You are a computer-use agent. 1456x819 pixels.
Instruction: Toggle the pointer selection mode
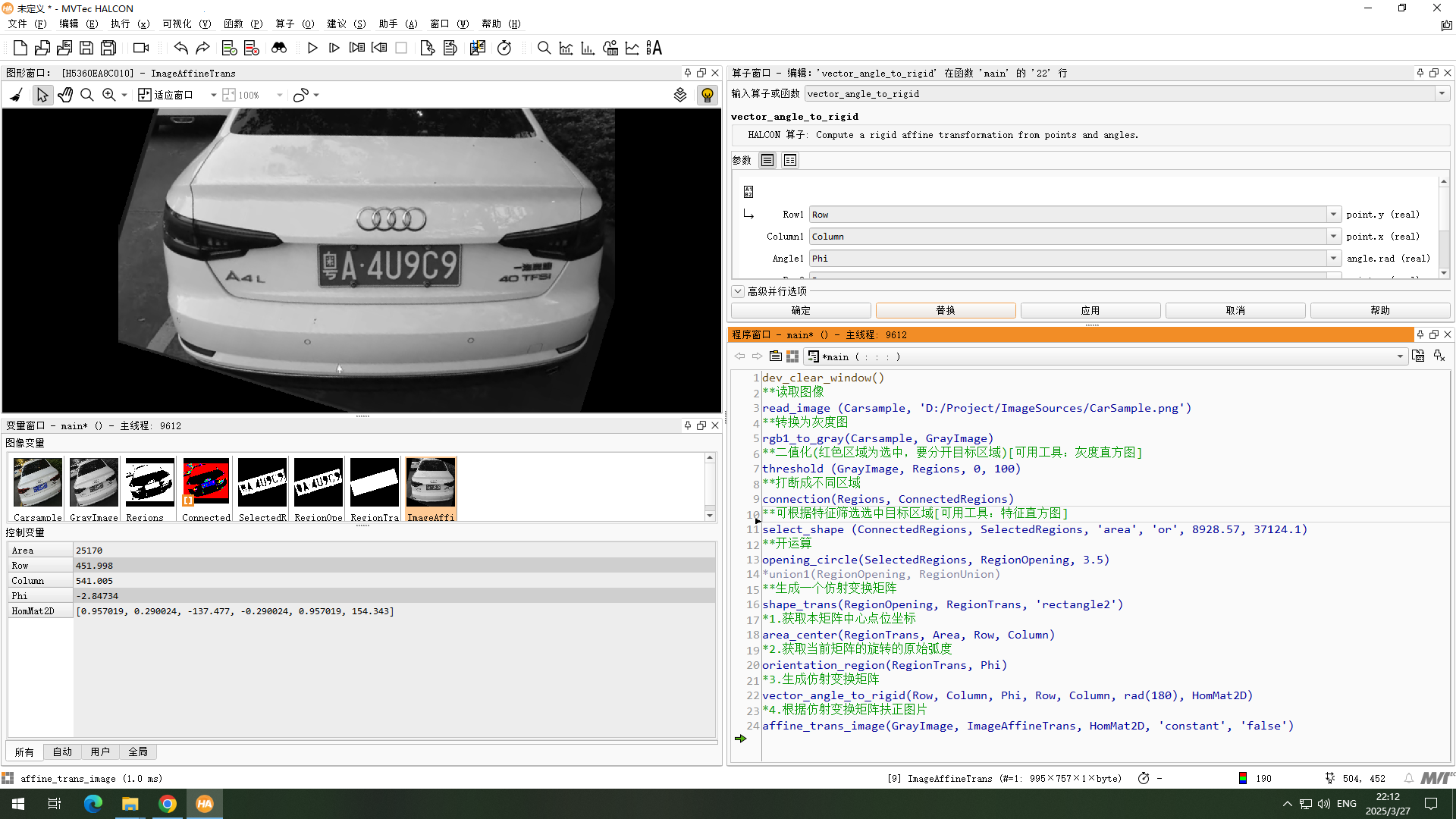[x=42, y=95]
